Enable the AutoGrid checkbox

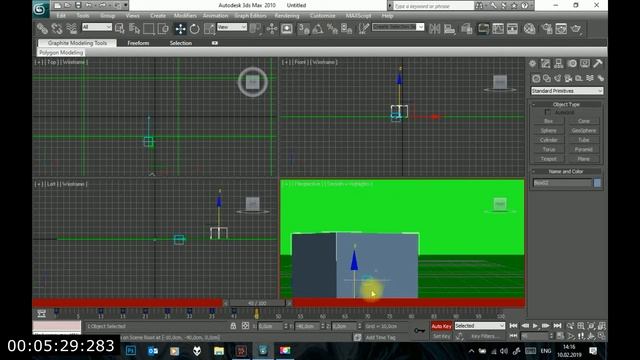[x=548, y=112]
